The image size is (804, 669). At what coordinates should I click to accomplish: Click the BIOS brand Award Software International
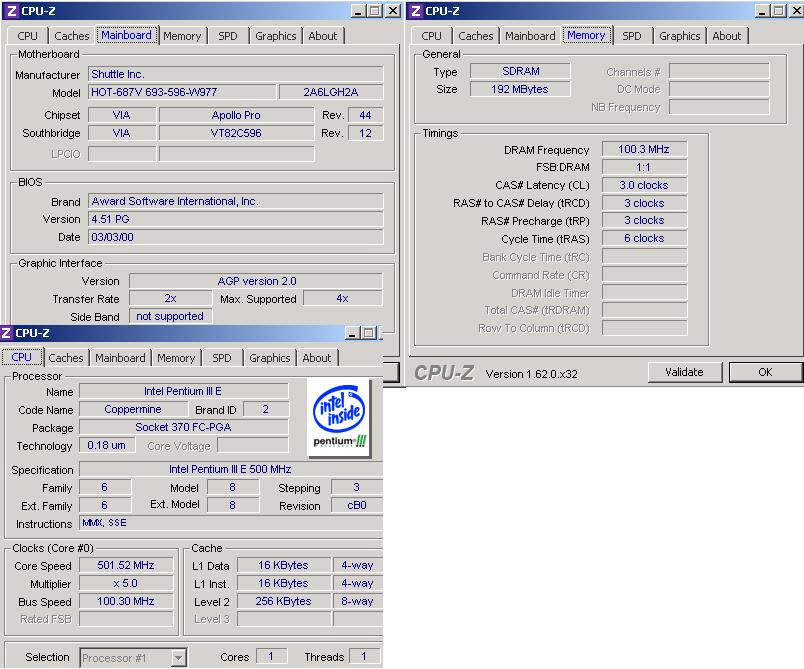tap(235, 201)
